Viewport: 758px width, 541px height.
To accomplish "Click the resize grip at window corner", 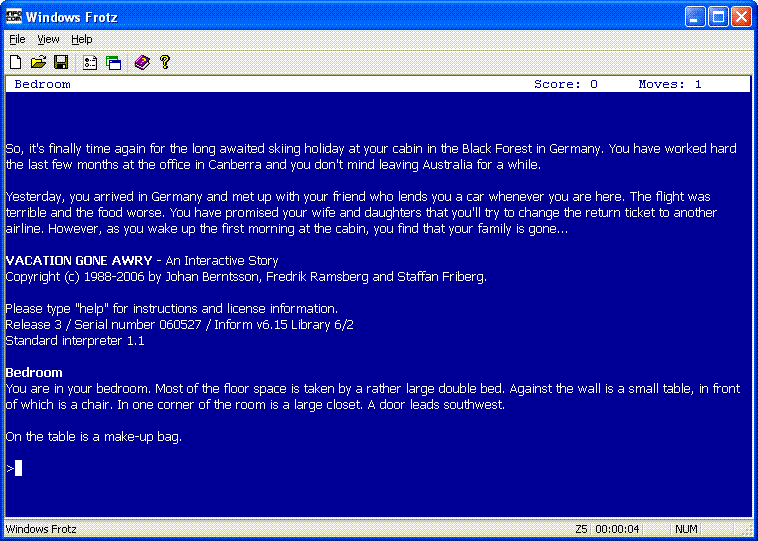I will coord(746,530).
